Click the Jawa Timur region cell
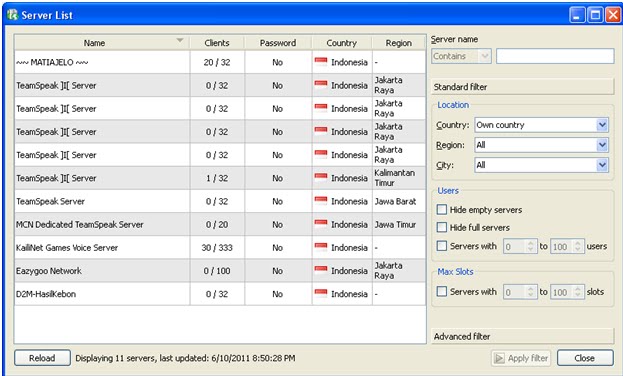Image resolution: width=623 pixels, height=376 pixels. (399, 224)
